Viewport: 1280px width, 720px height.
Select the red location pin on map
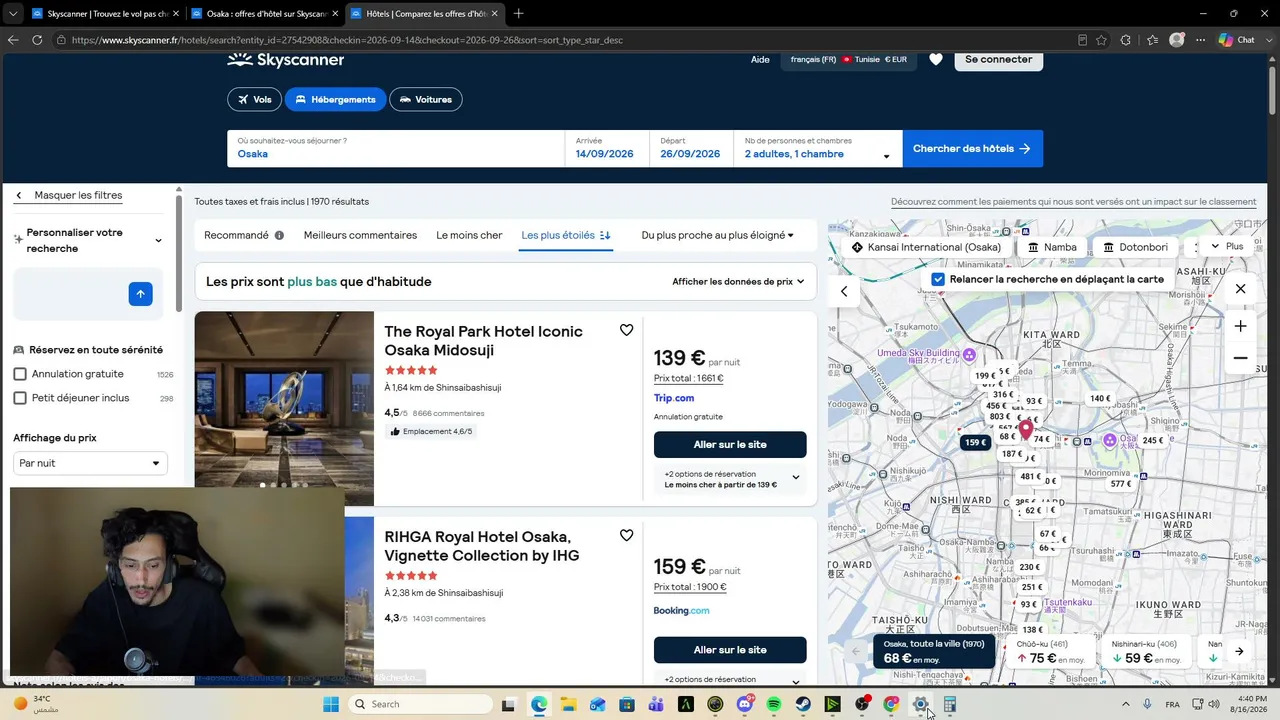click(1025, 432)
